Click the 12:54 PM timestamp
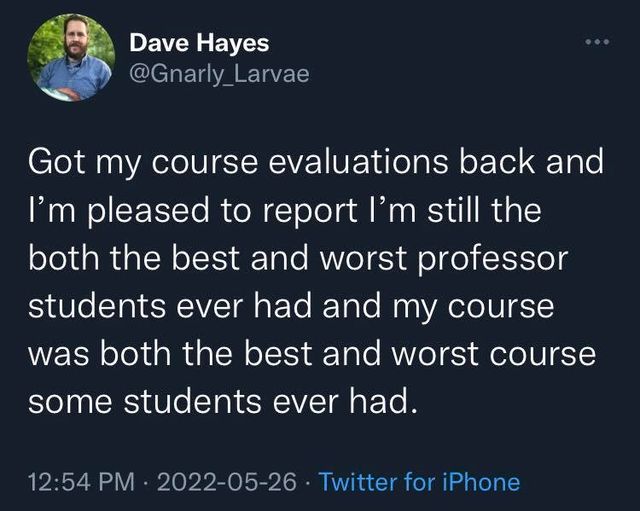This screenshot has width=640, height=511. tap(81, 482)
